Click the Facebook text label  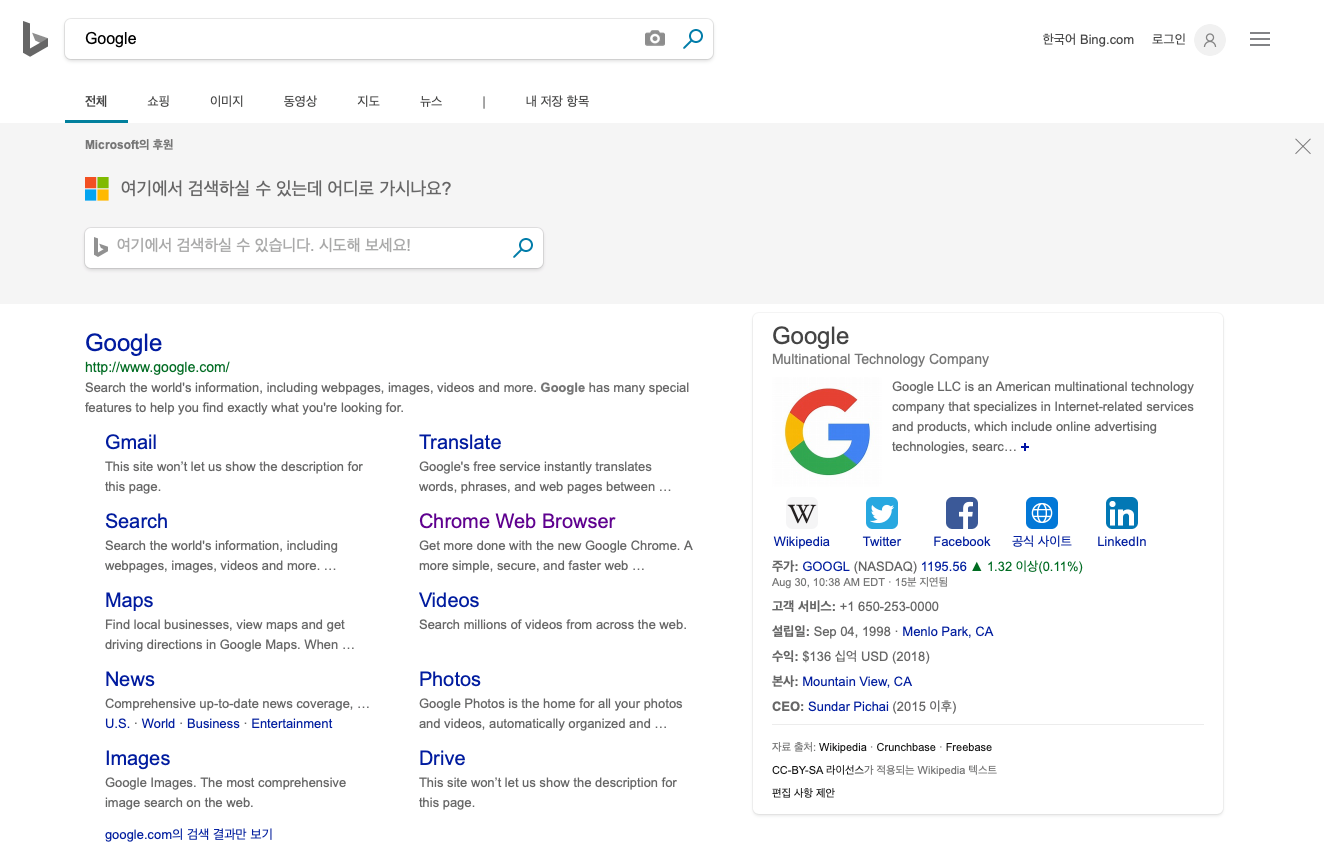coord(962,542)
